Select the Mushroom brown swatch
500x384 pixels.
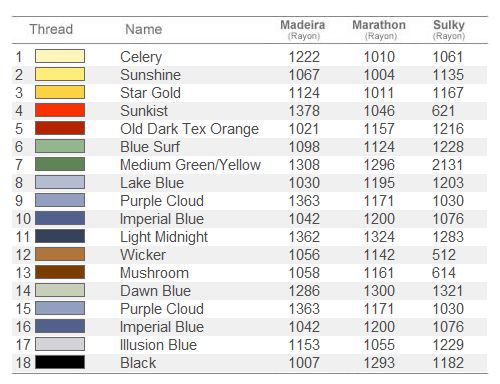coord(60,272)
